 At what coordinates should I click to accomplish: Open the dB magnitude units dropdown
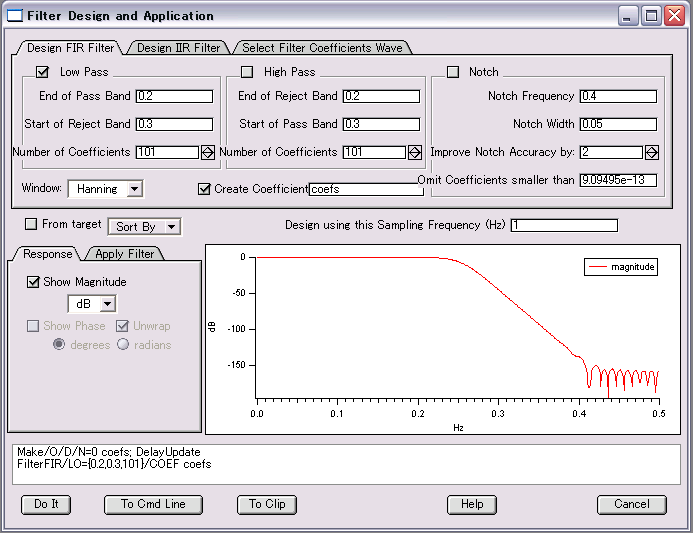[92, 304]
